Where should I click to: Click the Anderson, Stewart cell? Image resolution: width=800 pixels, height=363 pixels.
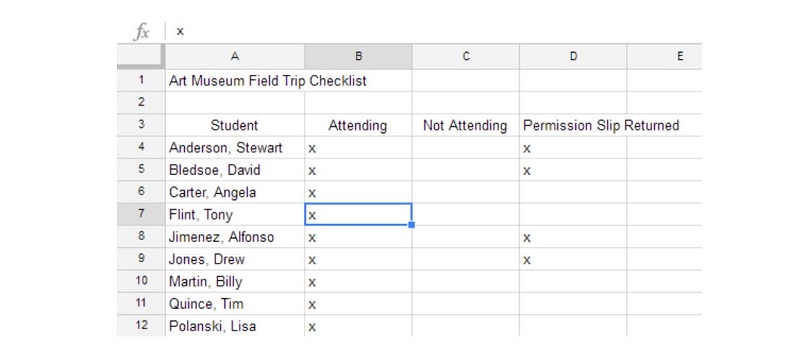[235, 148]
